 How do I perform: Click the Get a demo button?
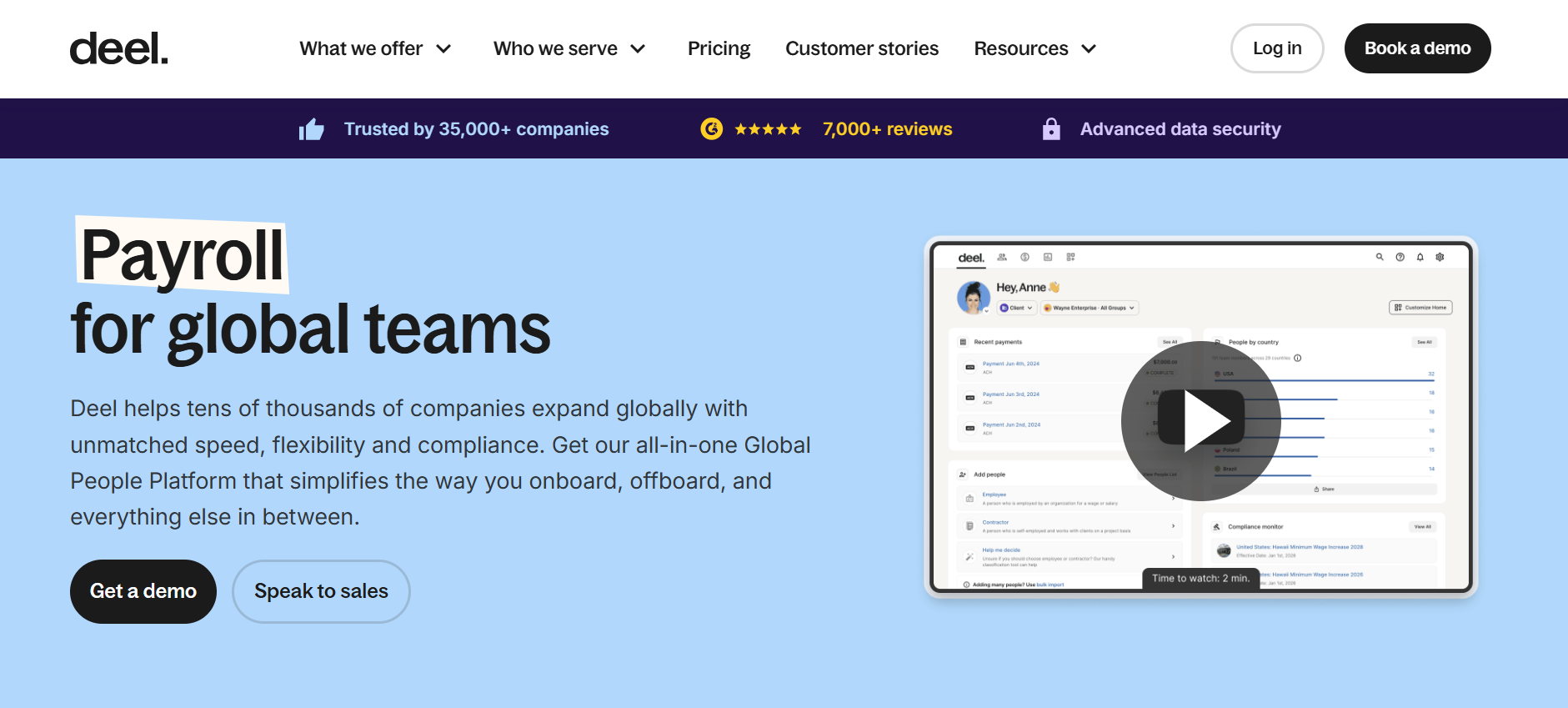(143, 591)
